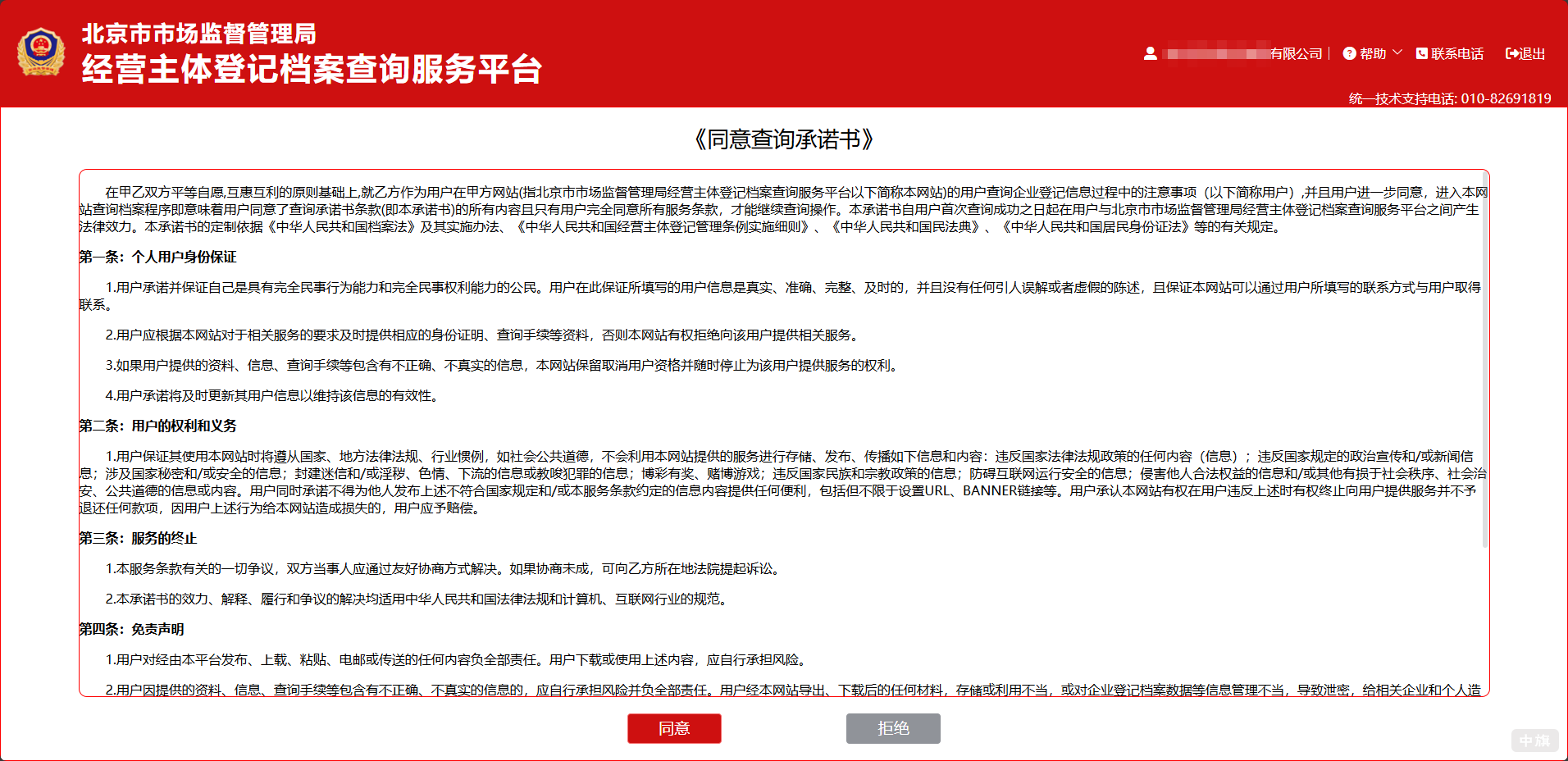1568x761 pixels.
Task: Click the phone icon beside 联系电话
Action: (1420, 52)
